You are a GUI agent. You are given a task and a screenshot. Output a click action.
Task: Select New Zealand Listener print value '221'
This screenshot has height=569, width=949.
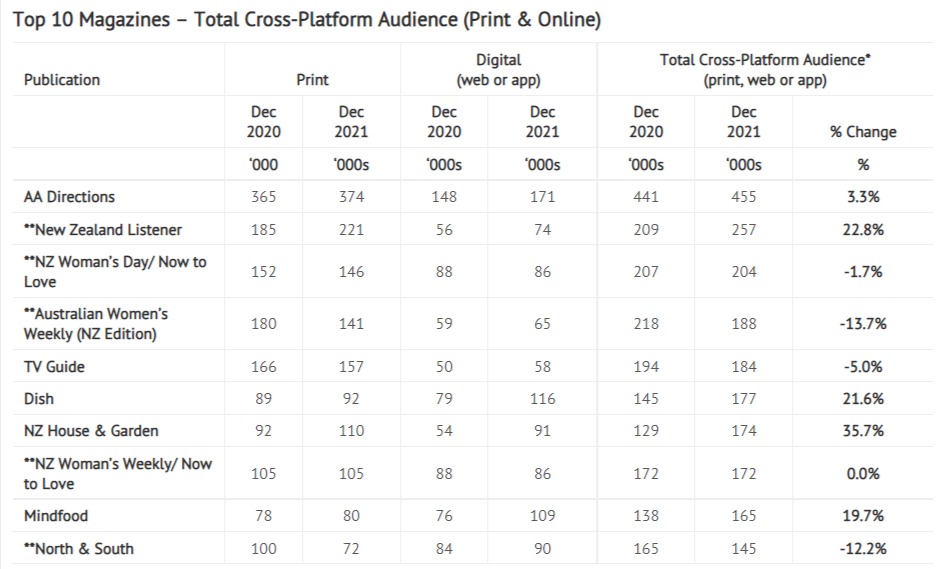point(351,230)
